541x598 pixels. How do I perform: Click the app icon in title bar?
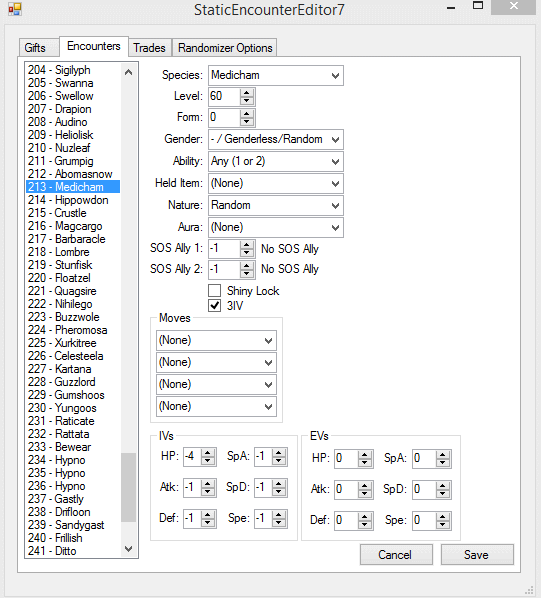(14, 9)
